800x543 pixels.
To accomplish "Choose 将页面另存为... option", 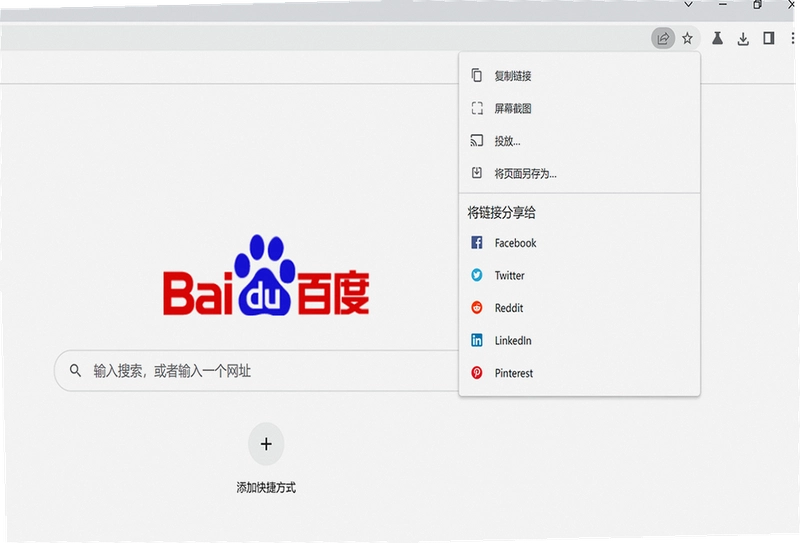I will [x=580, y=174].
